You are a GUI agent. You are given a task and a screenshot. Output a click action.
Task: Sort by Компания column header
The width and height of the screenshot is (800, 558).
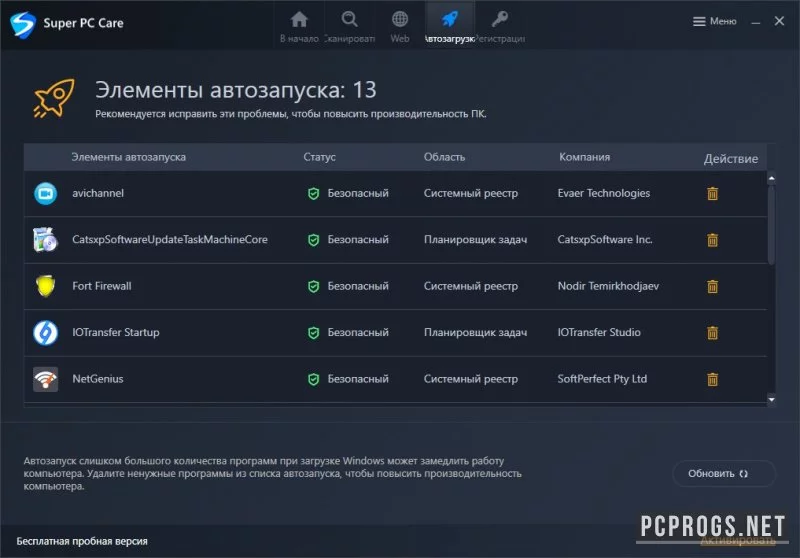click(x=584, y=157)
